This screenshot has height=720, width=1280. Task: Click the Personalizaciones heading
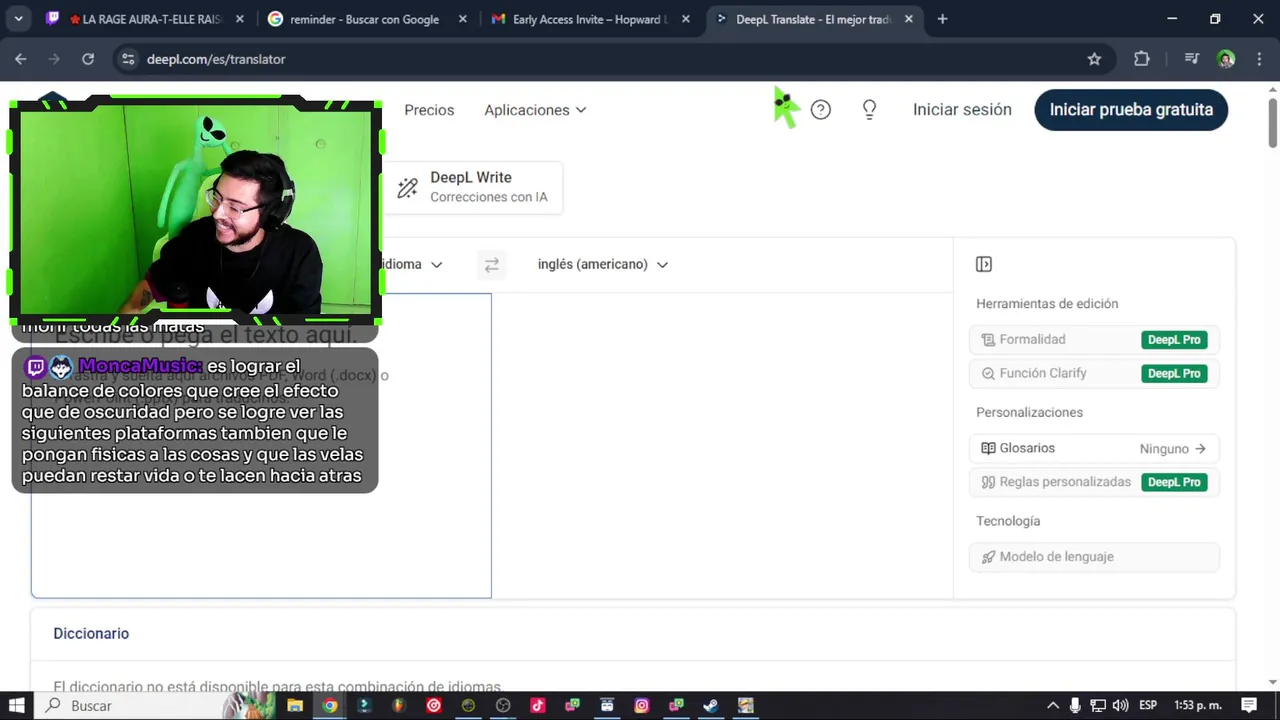click(1029, 412)
